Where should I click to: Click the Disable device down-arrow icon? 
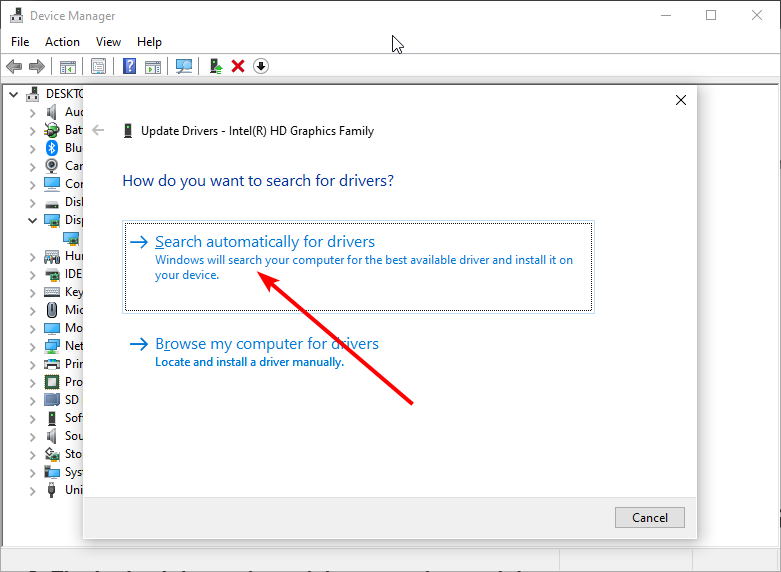pyautogui.click(x=261, y=66)
